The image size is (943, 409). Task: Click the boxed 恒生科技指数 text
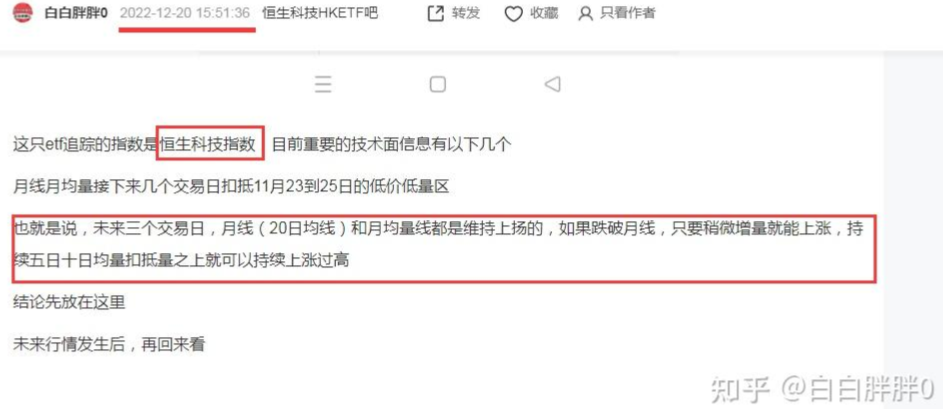point(208,145)
